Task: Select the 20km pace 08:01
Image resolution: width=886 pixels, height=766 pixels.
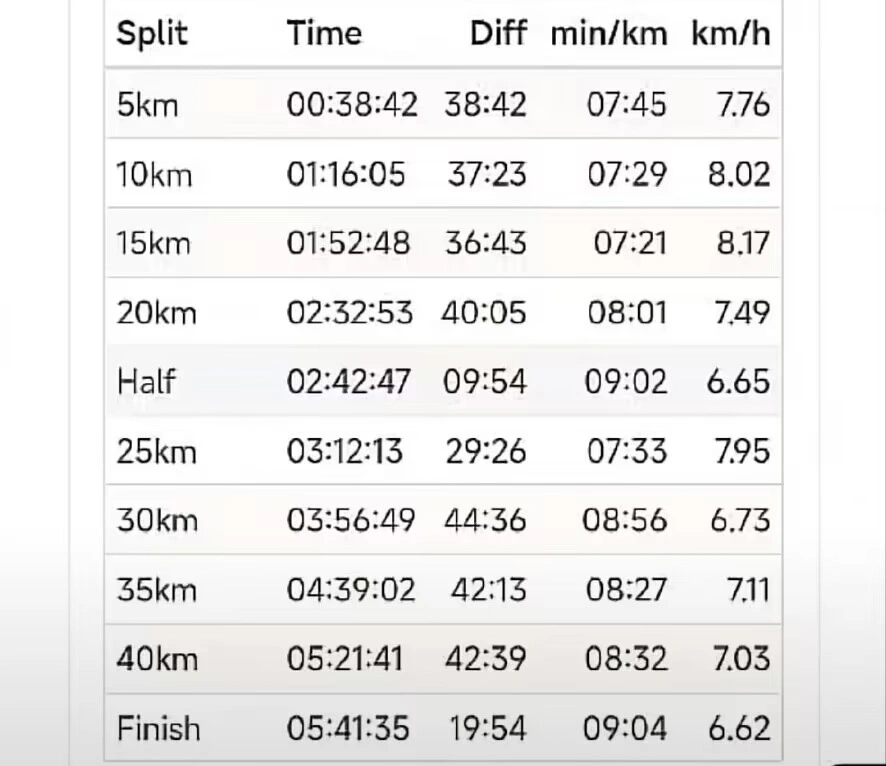Action: point(625,313)
